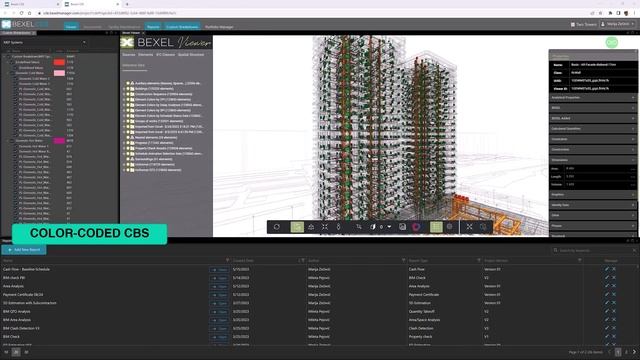Click the user account icon at top right
The height and width of the screenshot is (360, 640).
[603, 24]
